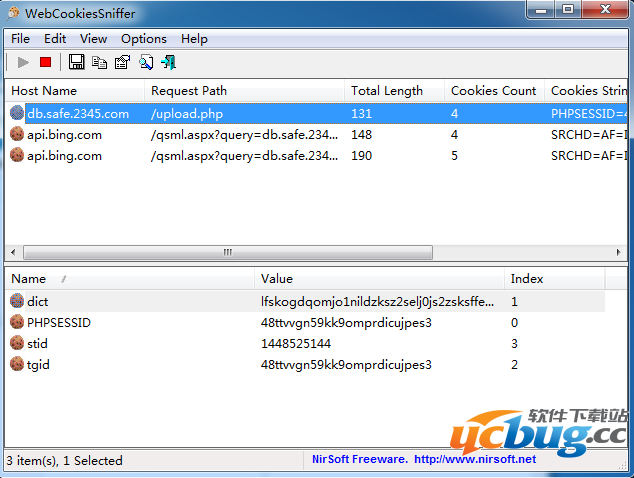This screenshot has height=478, width=634.
Task: Save selected items using the floppy disk icon
Action: (76, 62)
